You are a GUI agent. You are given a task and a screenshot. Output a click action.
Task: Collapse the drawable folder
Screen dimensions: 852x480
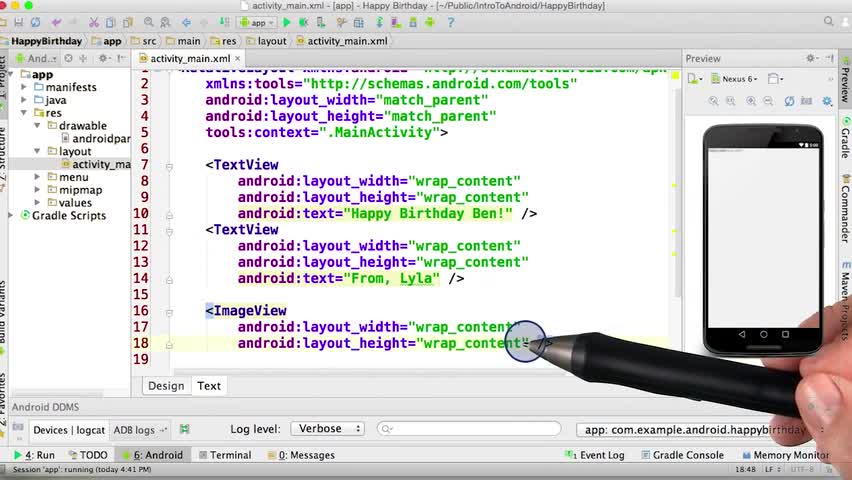(37, 126)
